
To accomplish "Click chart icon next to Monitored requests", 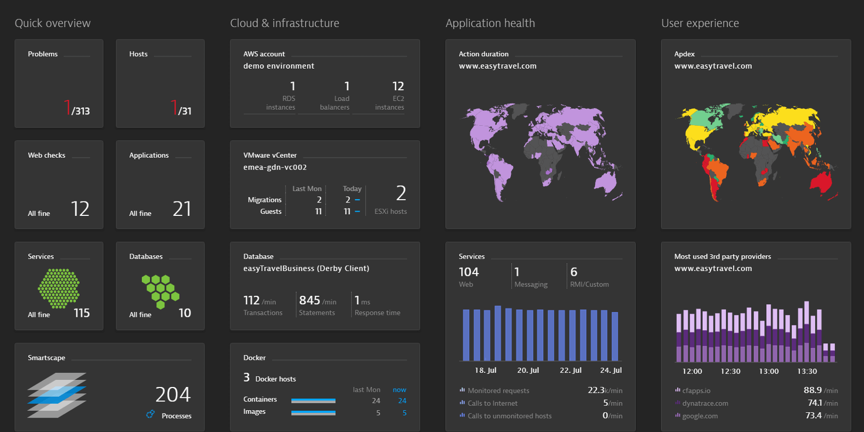I will point(462,390).
